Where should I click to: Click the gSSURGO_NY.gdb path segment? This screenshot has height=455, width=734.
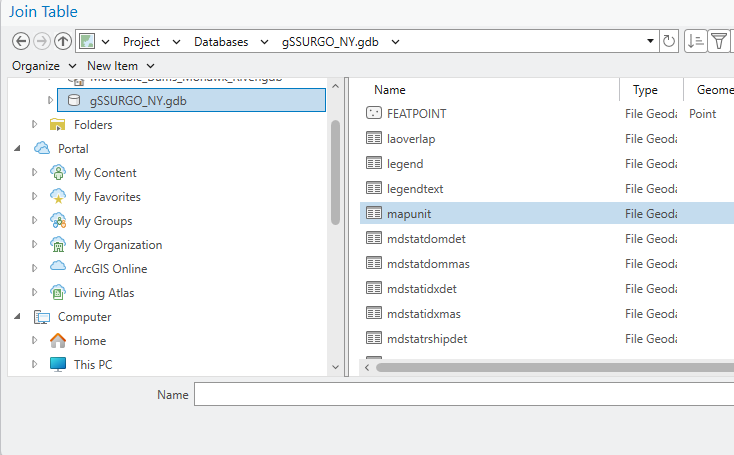[x=330, y=42]
